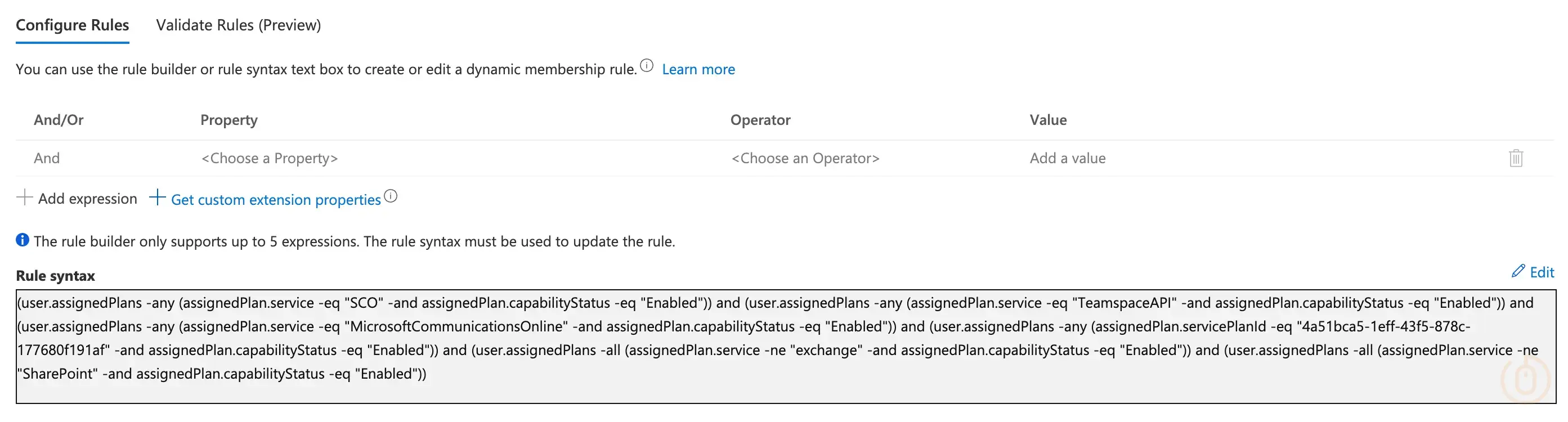Click the Property column header

tap(229, 120)
